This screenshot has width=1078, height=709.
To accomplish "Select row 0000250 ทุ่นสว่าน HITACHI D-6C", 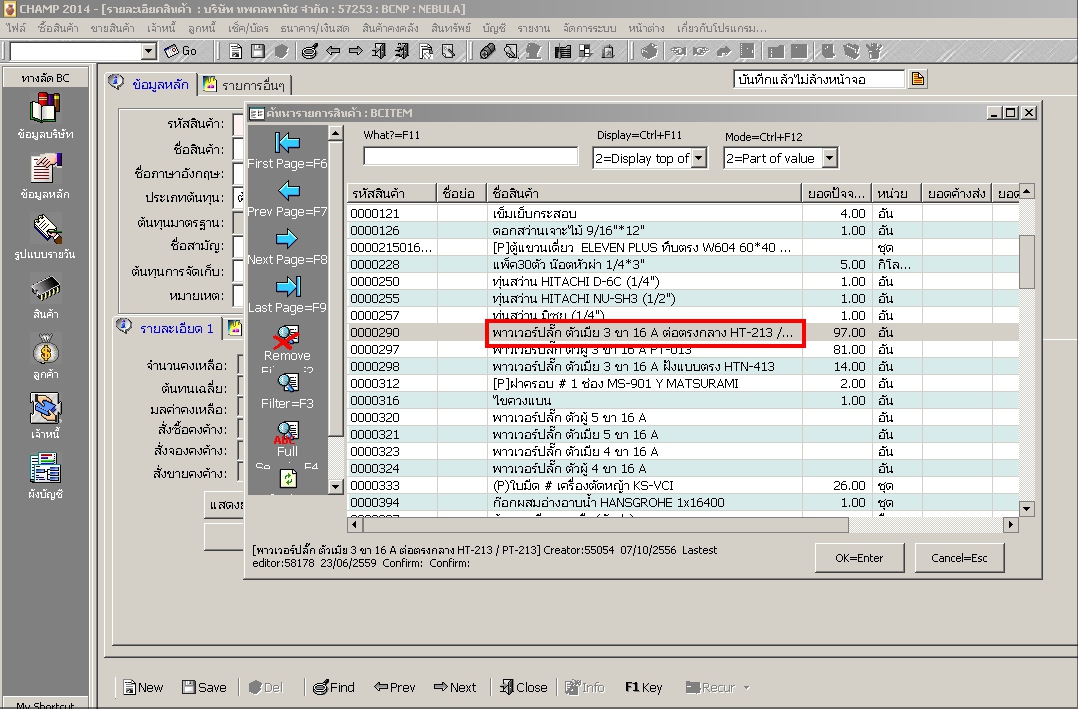I will [683, 281].
